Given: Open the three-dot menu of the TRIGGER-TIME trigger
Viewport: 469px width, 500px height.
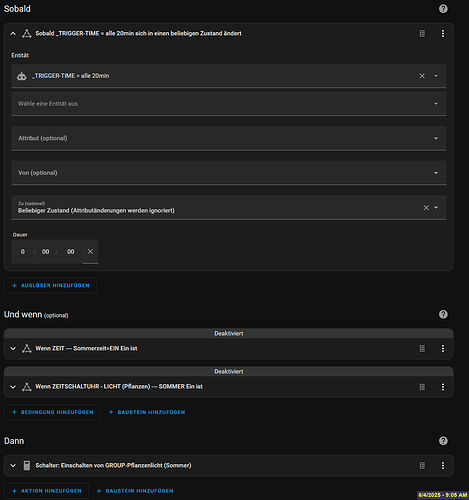Looking at the screenshot, I should pyautogui.click(x=443, y=33).
